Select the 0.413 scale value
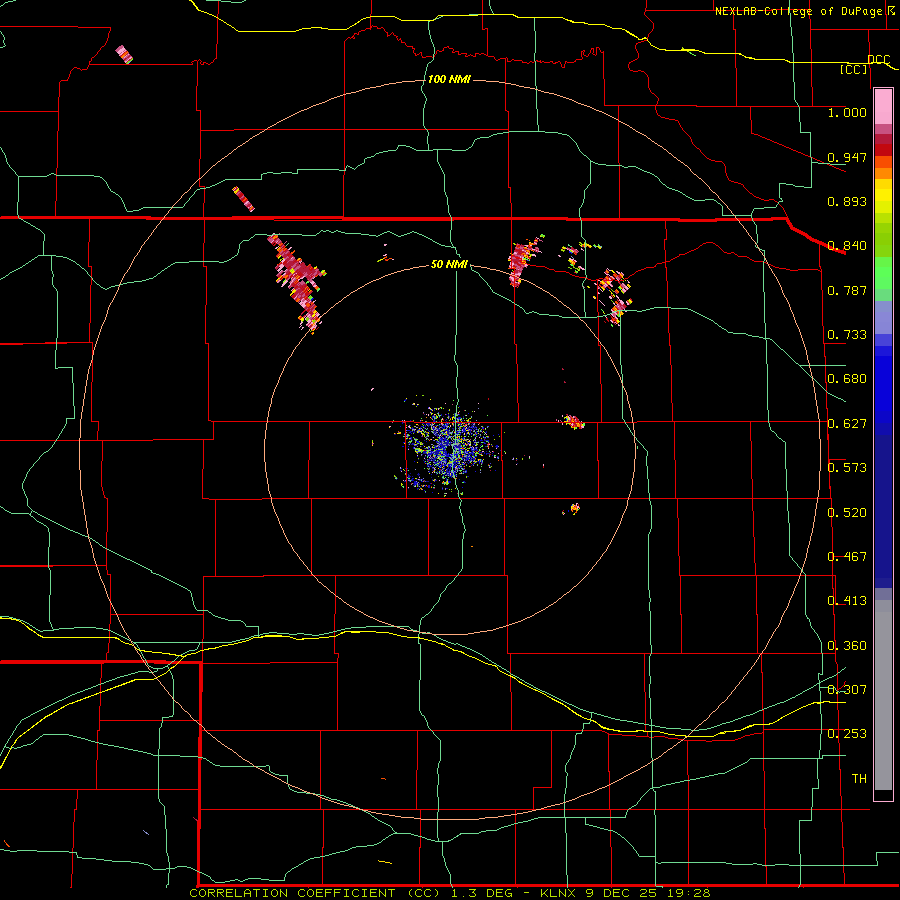The height and width of the screenshot is (900, 900). (847, 600)
